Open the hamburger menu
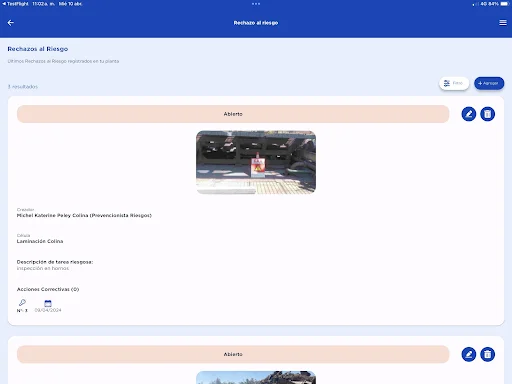 (503, 23)
